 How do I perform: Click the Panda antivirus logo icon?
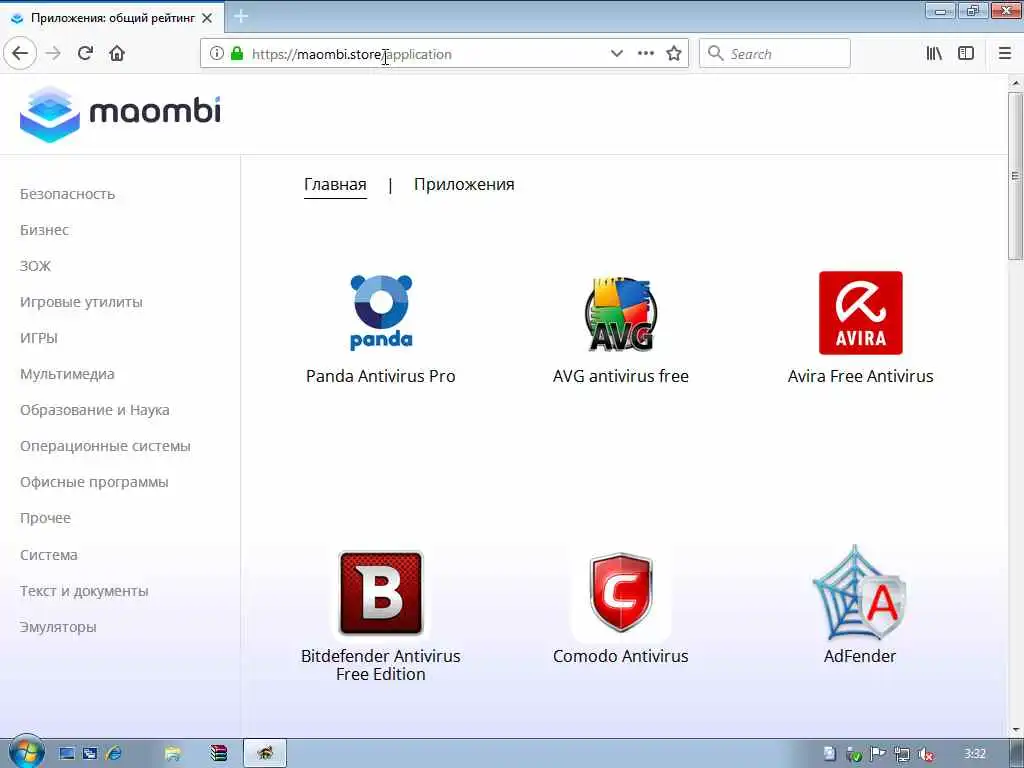381,312
